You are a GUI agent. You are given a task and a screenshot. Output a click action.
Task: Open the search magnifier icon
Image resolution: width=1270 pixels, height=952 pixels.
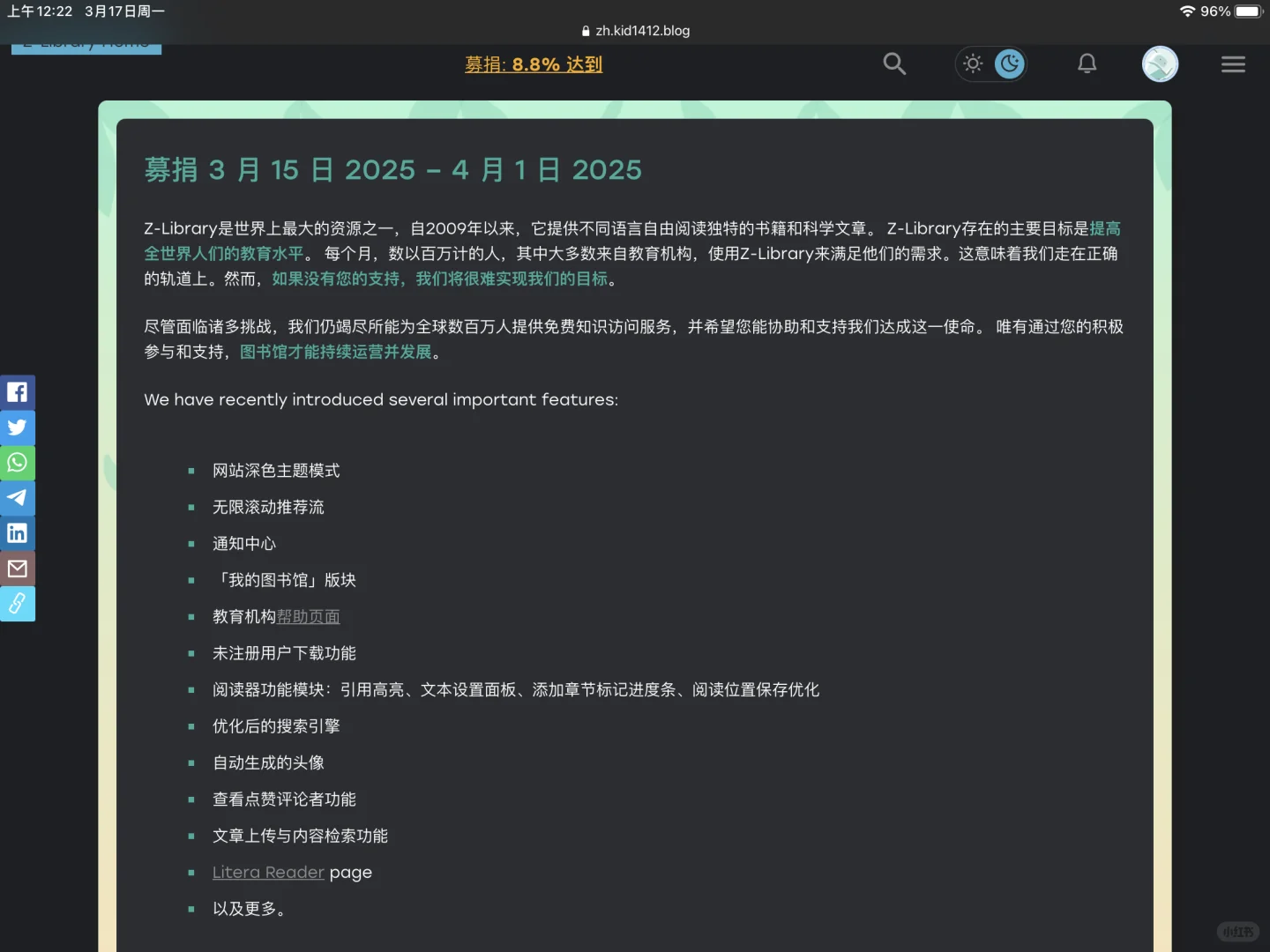[x=894, y=63]
